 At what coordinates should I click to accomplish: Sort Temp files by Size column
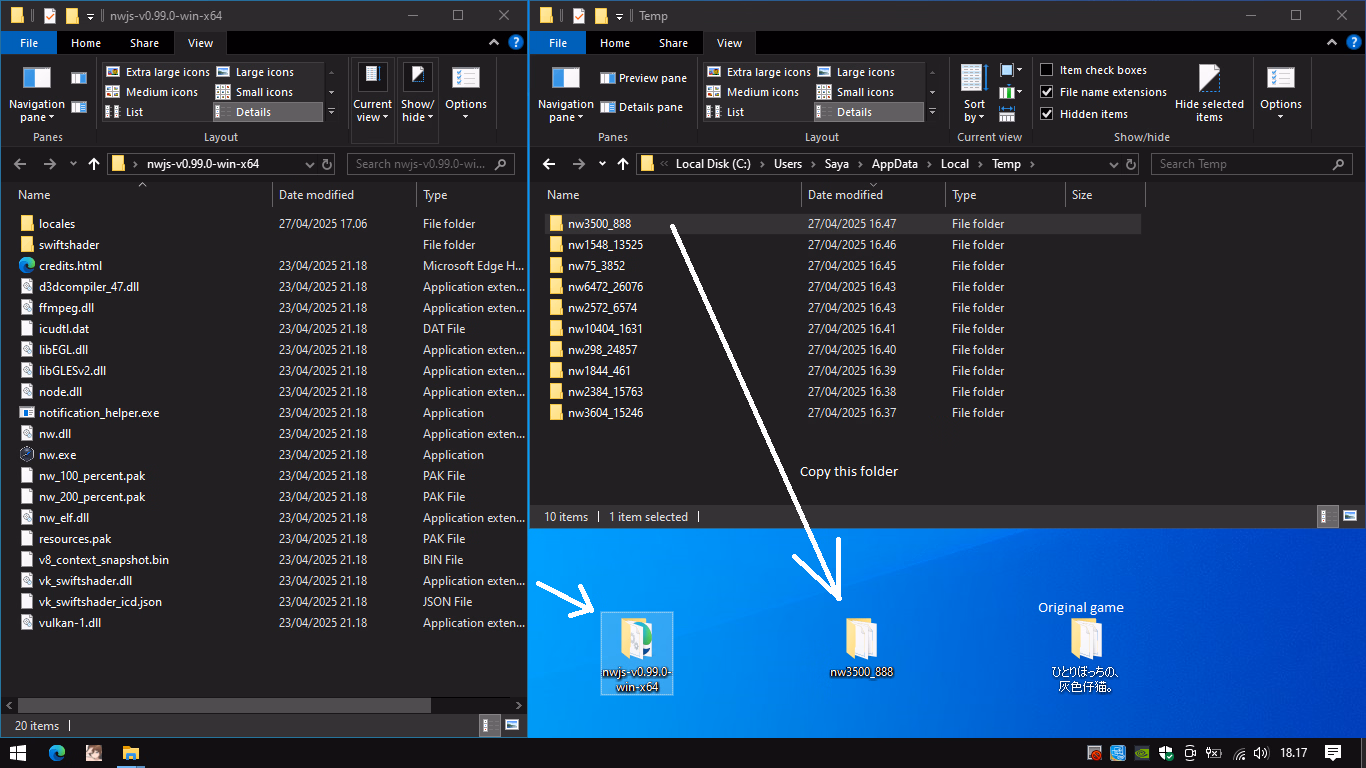(x=1104, y=195)
